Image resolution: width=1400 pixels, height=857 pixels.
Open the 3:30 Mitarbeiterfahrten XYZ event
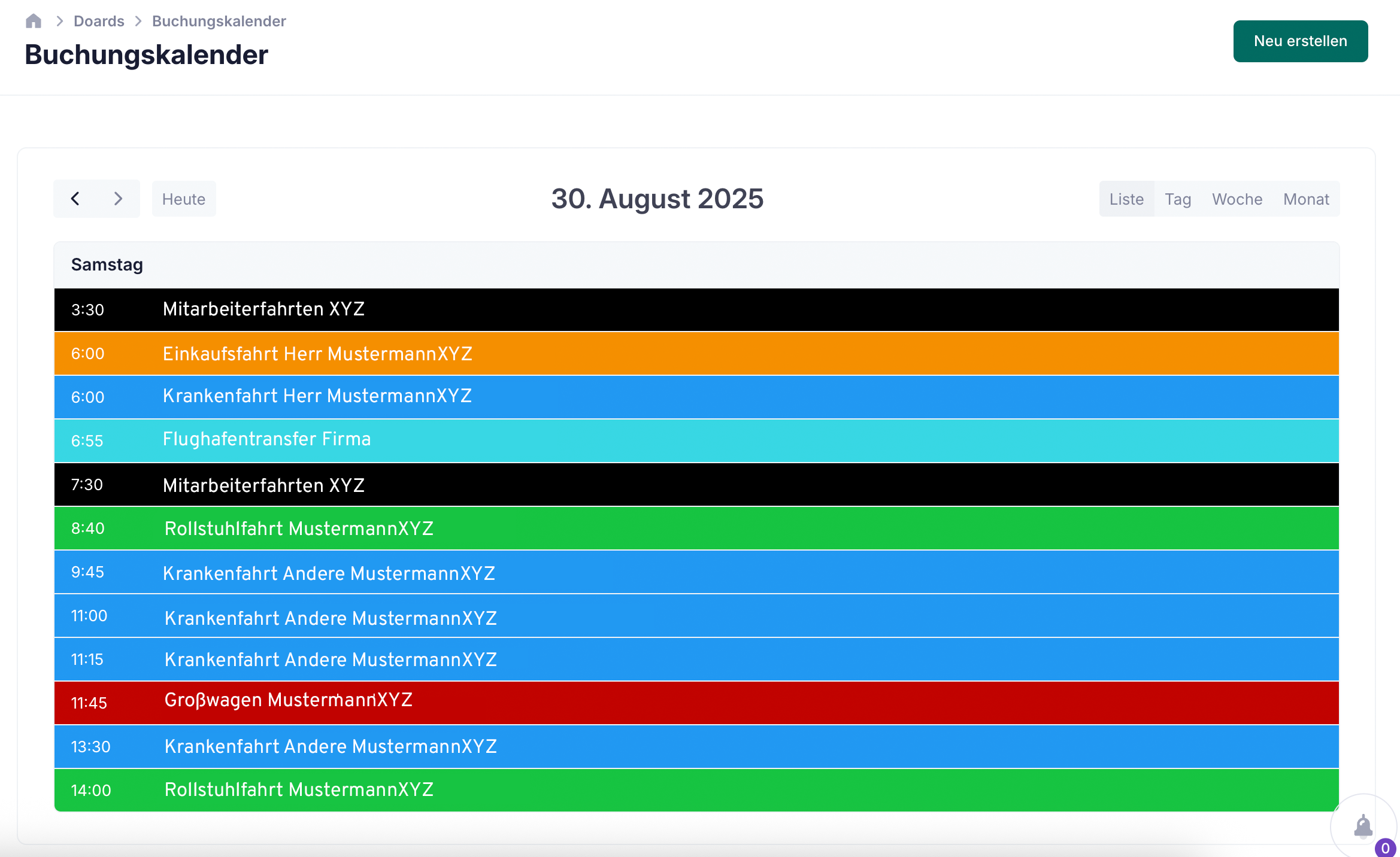[x=263, y=309]
